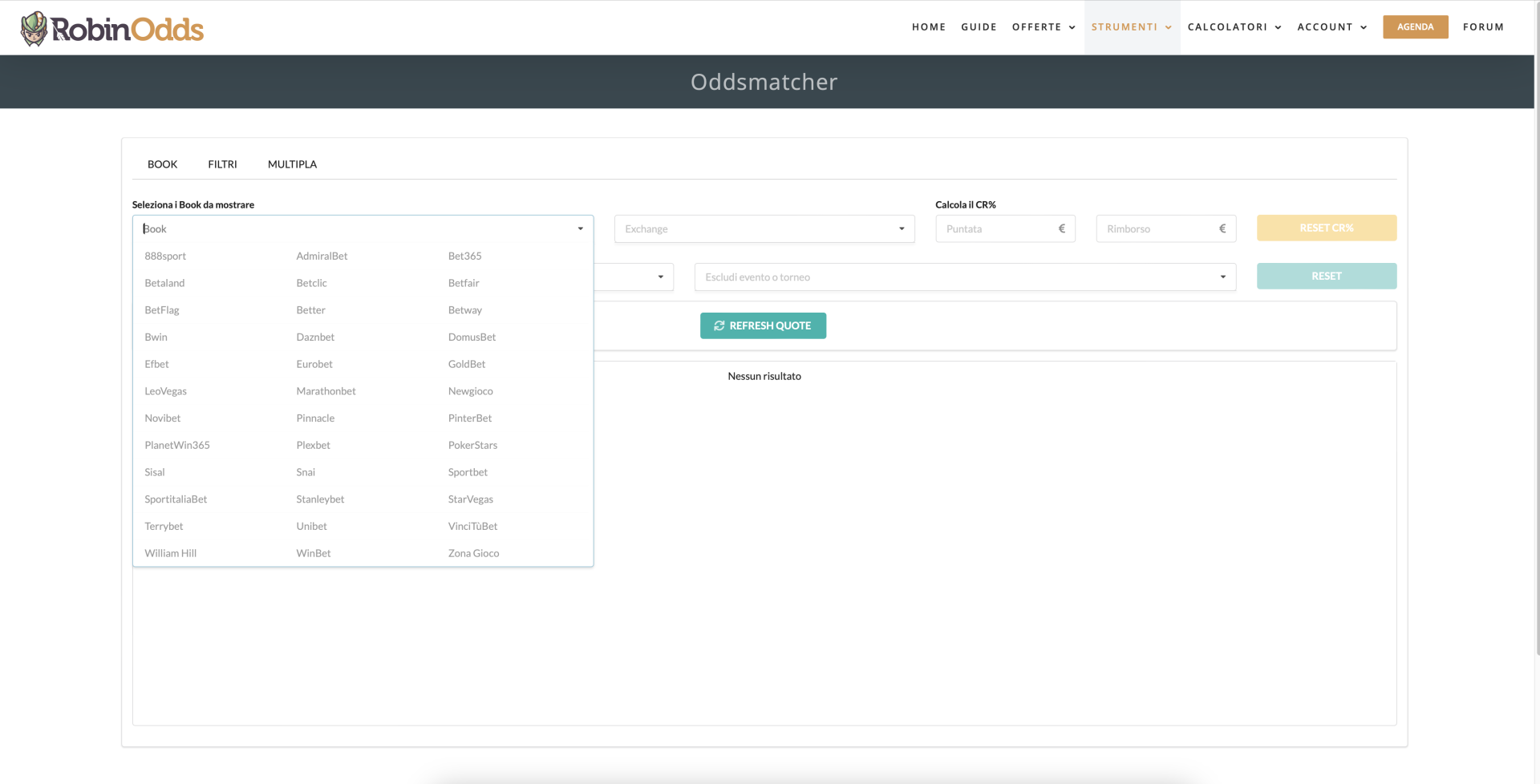Choose GoldBet from the dropdown

[x=467, y=364]
